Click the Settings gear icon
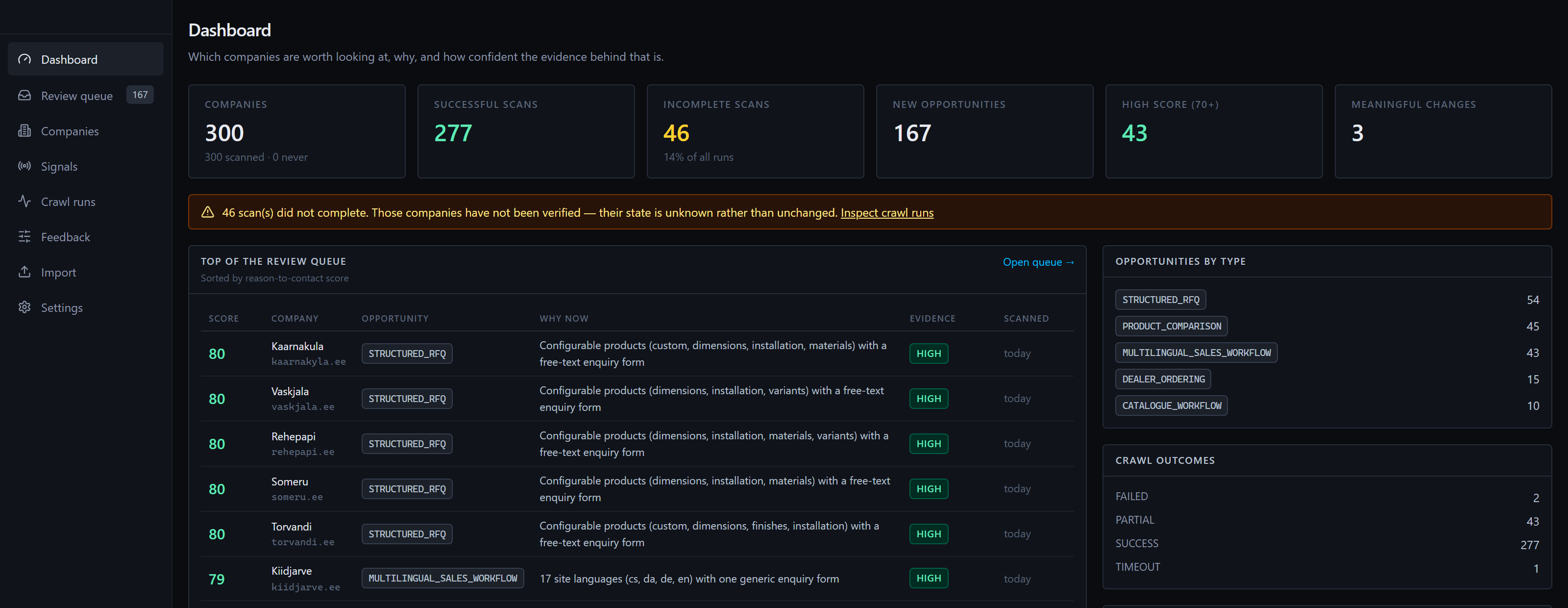1568x608 pixels. click(x=24, y=307)
